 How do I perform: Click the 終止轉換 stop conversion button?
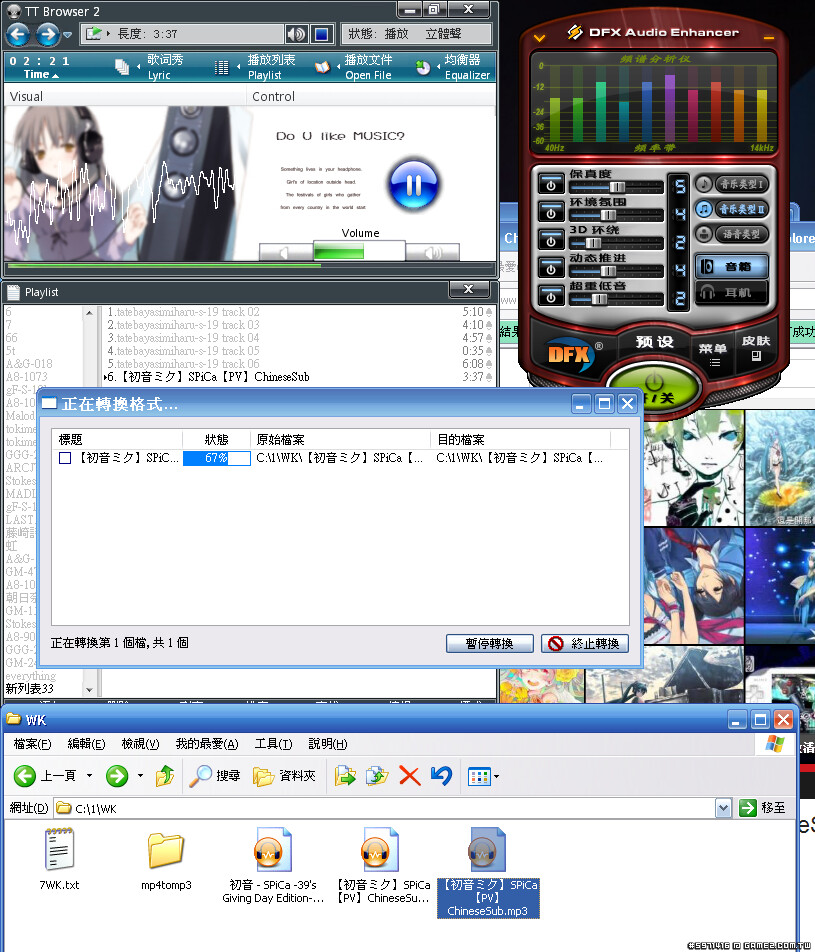[x=585, y=643]
